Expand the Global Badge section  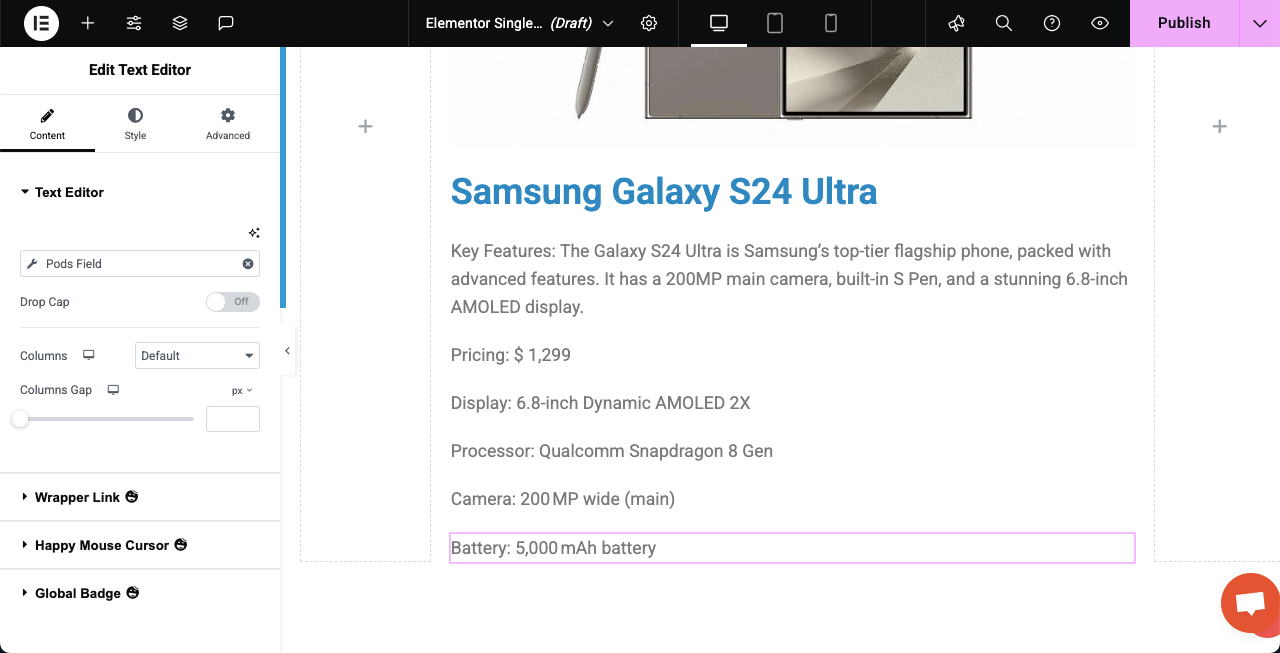click(140, 593)
